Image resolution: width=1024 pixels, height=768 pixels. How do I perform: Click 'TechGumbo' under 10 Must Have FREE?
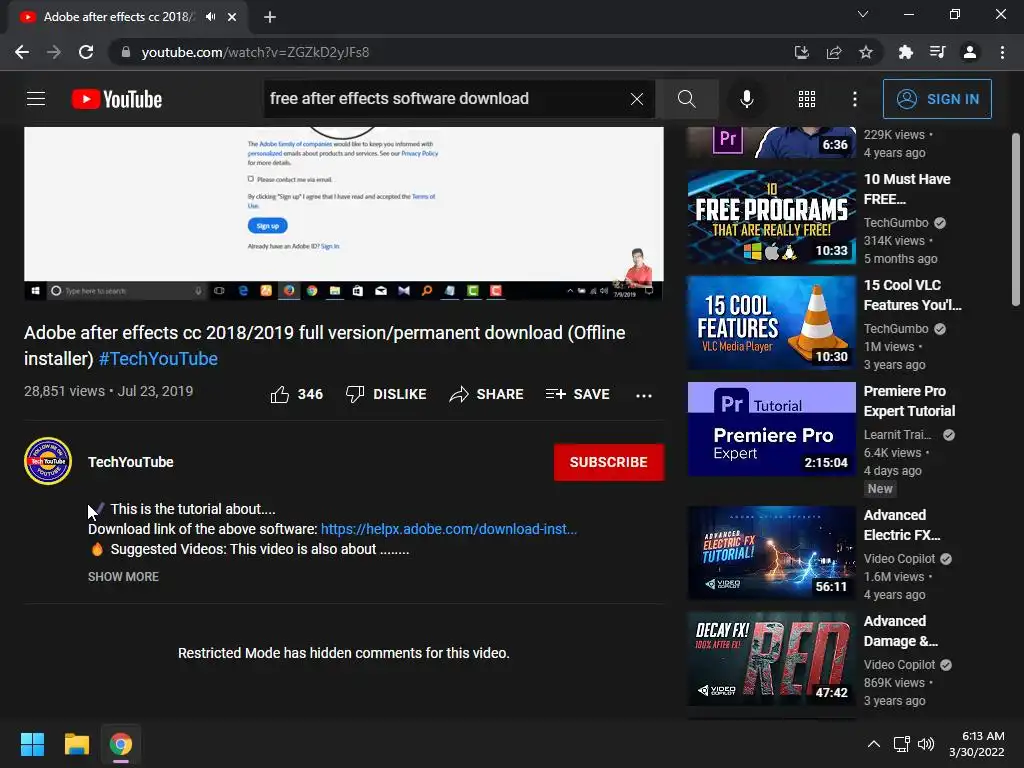(896, 223)
